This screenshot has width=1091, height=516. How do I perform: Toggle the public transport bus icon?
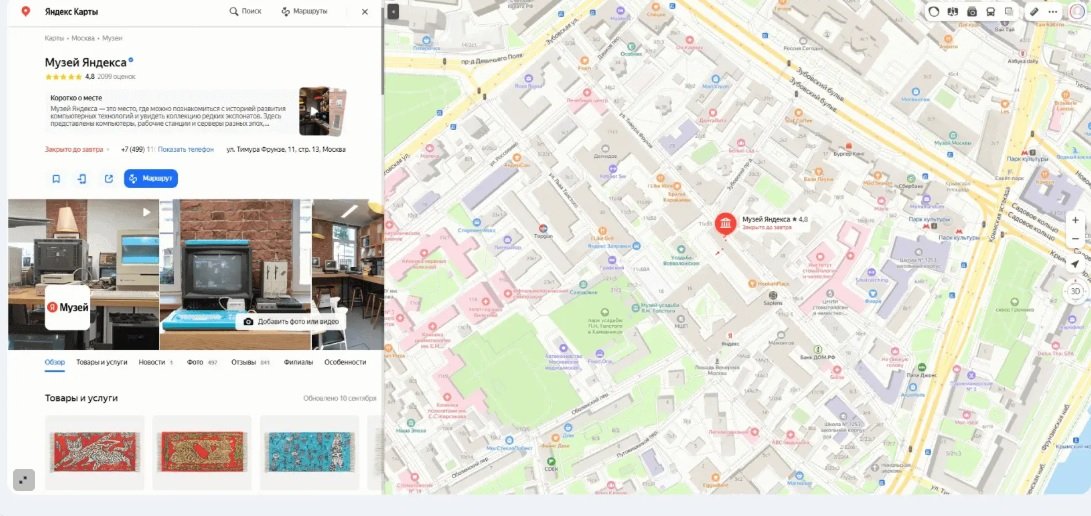pos(991,12)
